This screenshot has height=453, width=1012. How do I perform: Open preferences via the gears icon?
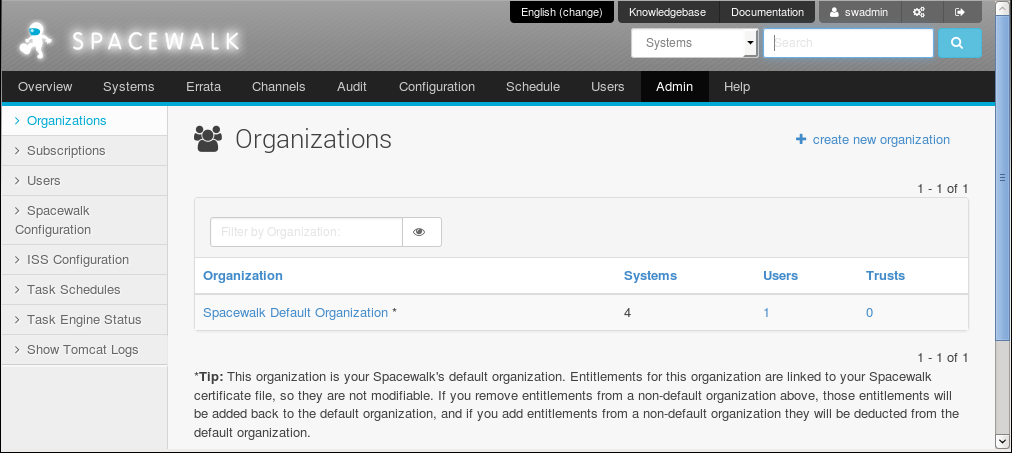coord(919,12)
